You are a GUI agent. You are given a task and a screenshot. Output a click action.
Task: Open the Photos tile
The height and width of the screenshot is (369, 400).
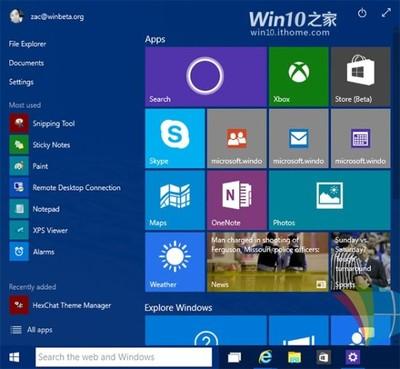coord(330,200)
